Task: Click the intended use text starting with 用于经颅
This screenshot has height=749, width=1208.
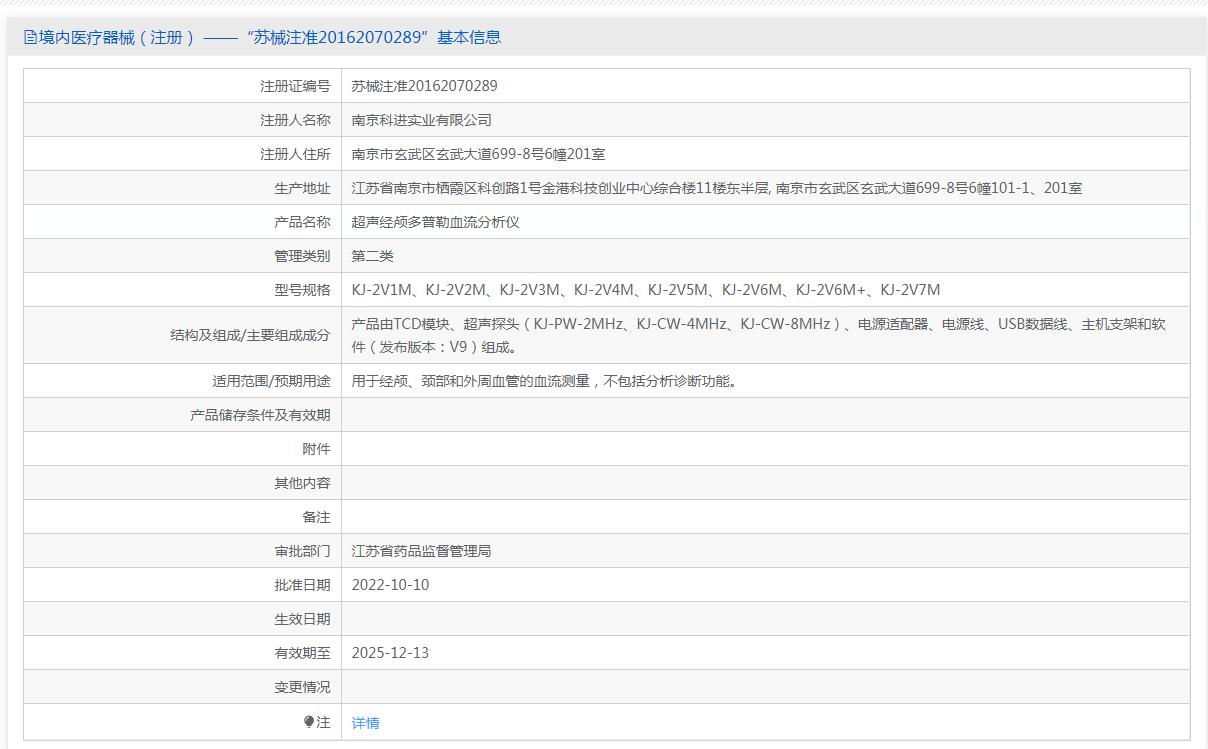Action: tap(544, 381)
